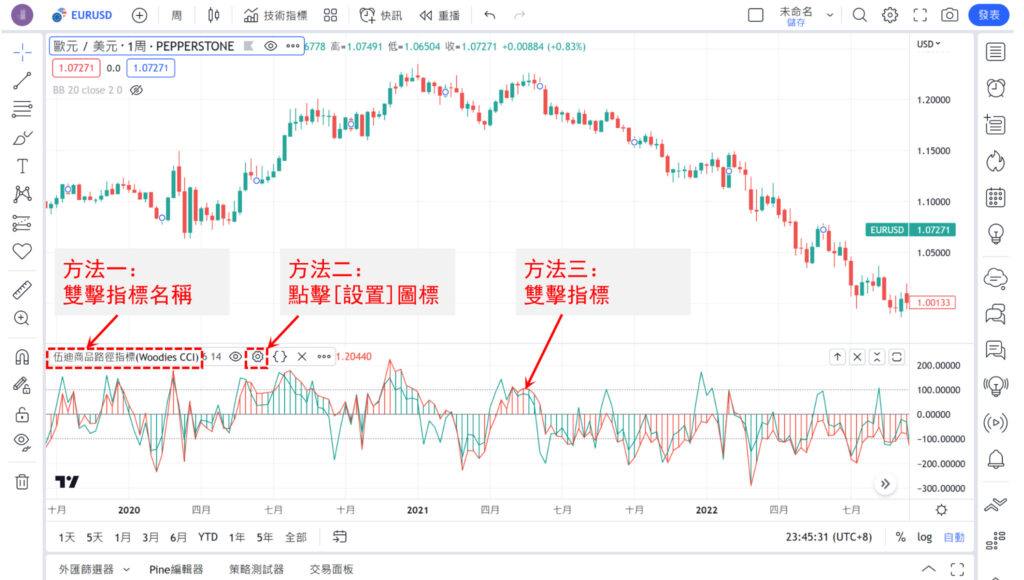Open the 周 timeframe interval dropdown

click(177, 15)
